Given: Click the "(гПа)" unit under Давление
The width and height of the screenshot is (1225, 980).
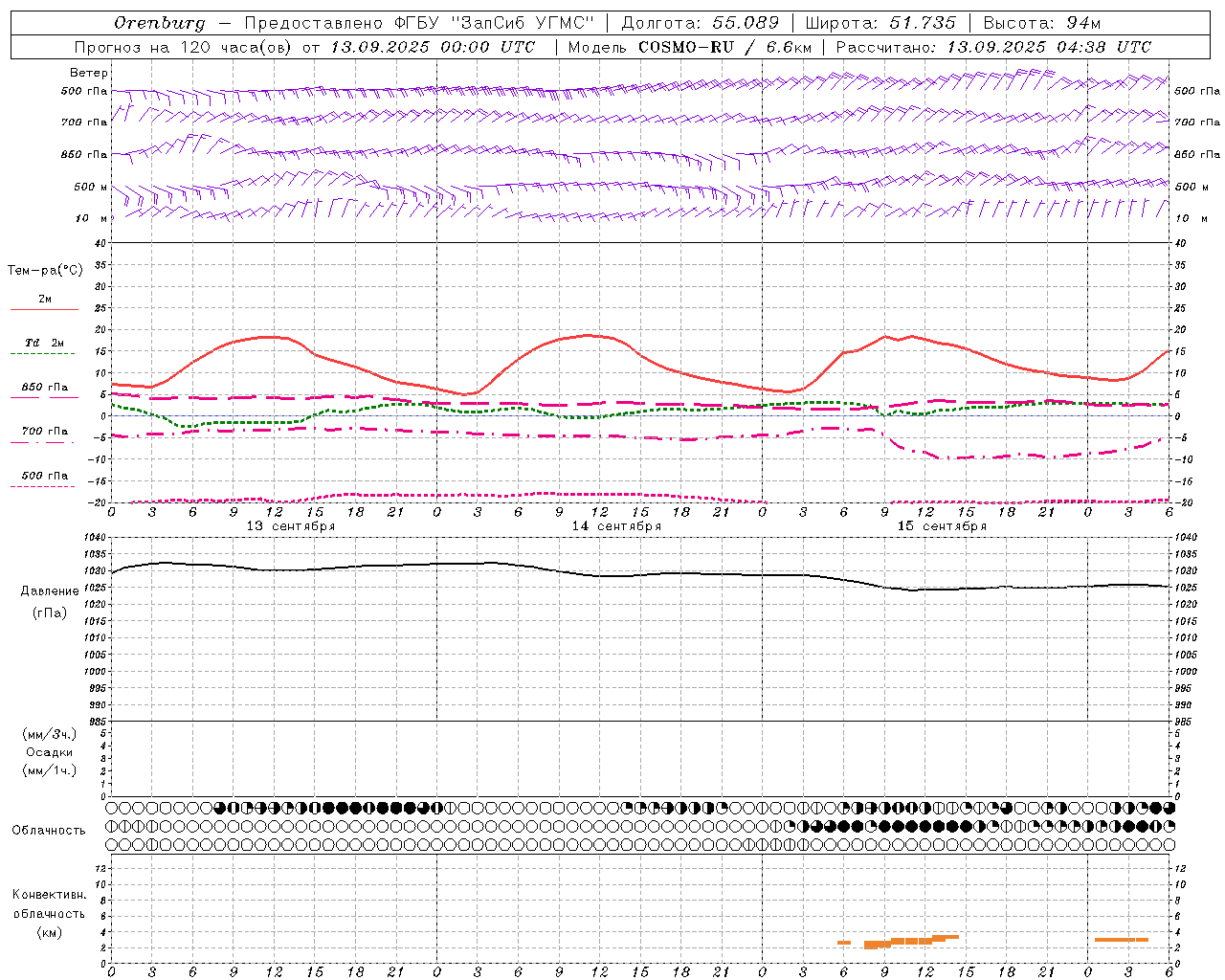Looking at the screenshot, I should tap(50, 612).
